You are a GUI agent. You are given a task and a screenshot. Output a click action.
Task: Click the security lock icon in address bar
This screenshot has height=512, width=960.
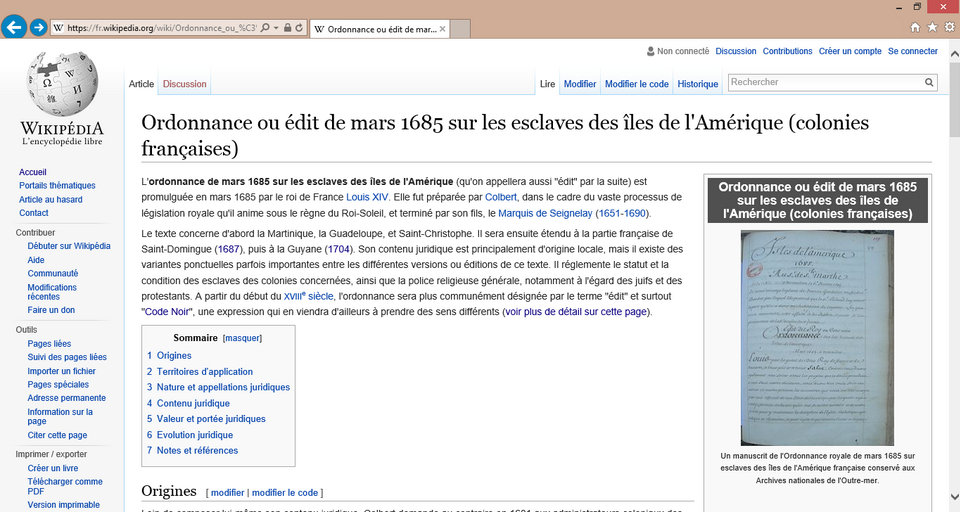coord(287,28)
